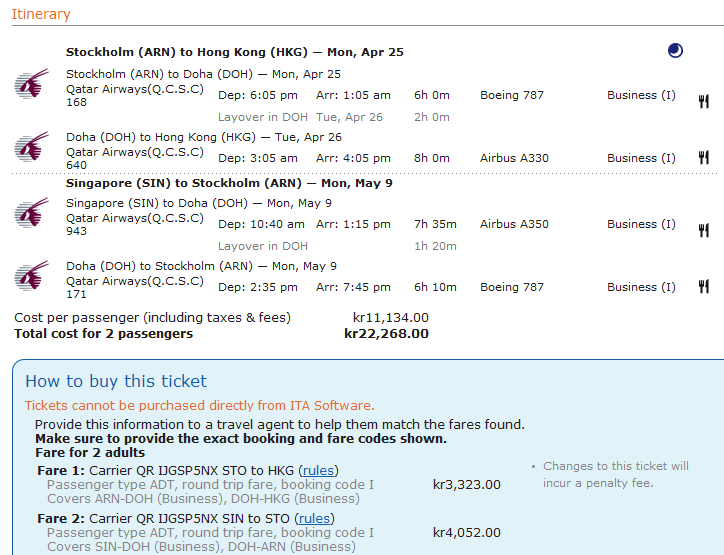The image size is (724, 555).
Task: Click Qatar Airways logo for flight 640
Action: coord(32,147)
